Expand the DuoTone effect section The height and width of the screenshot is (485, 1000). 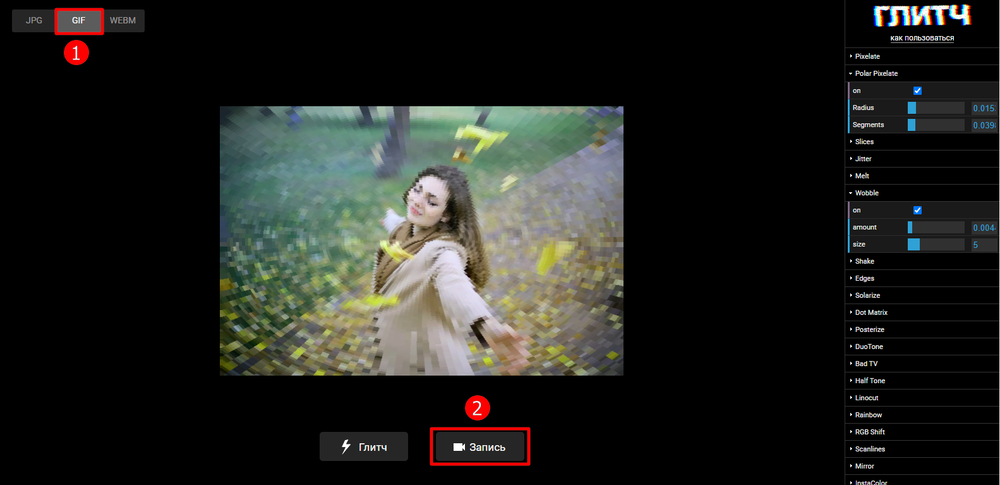922,347
